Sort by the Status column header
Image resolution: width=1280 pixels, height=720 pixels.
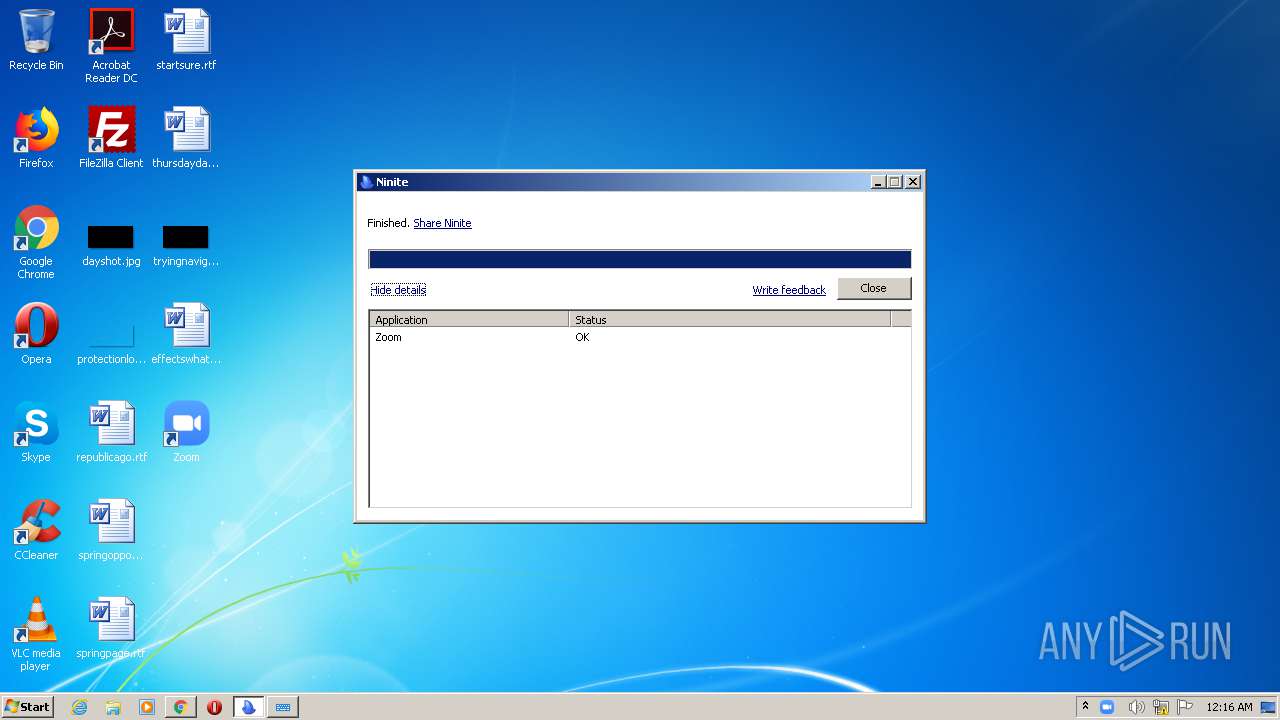[x=730, y=320]
